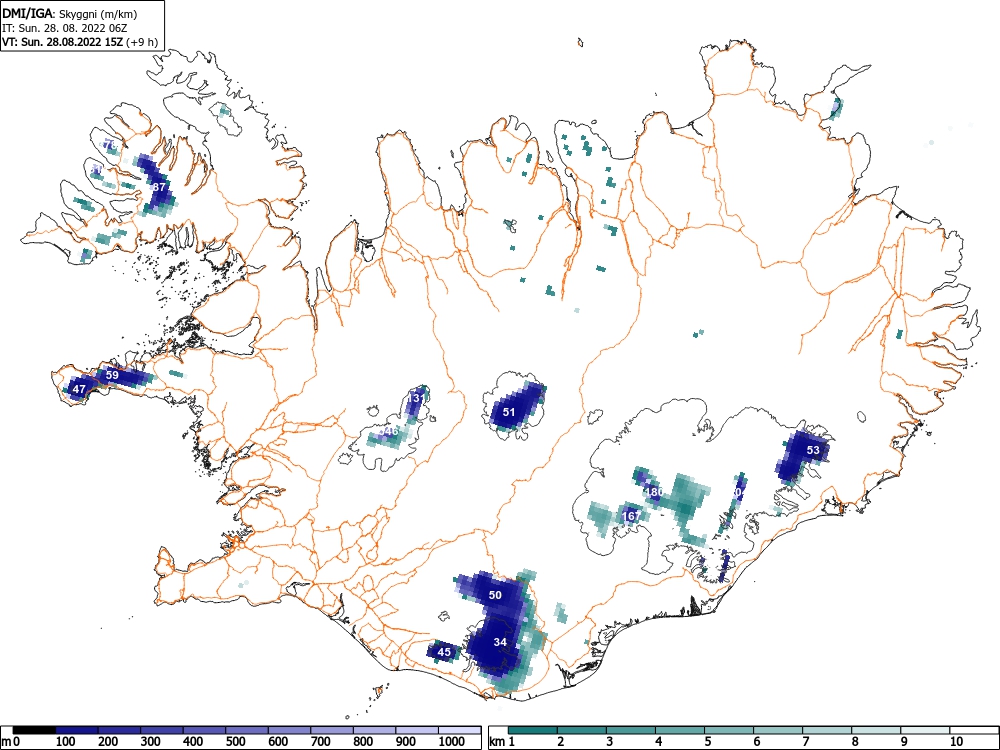The width and height of the screenshot is (1000, 750).
Task: Click the km legend tick label '7'
Action: pyautogui.click(x=805, y=742)
